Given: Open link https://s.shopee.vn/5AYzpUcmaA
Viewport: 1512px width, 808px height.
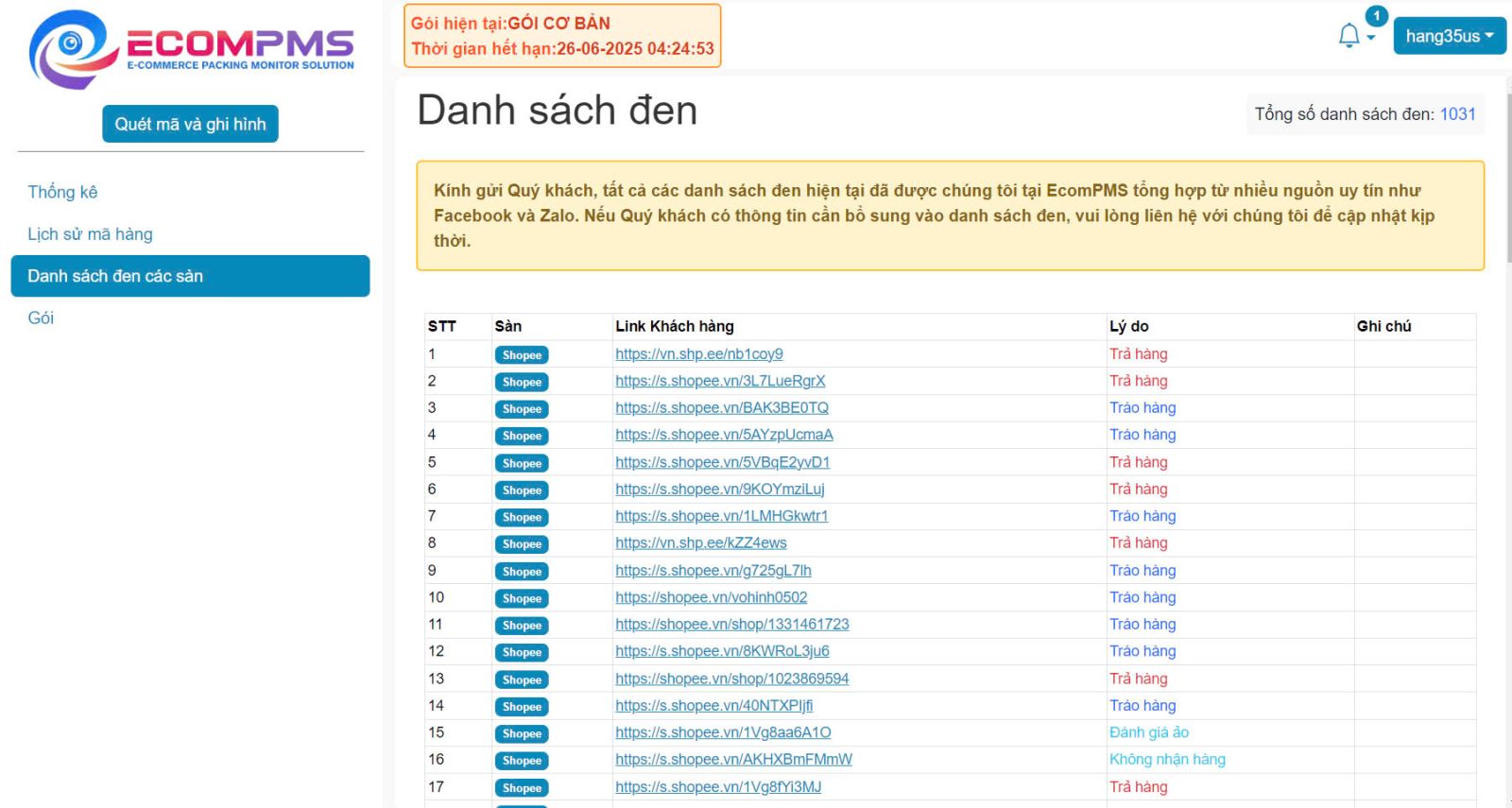Looking at the screenshot, I should pos(724,435).
